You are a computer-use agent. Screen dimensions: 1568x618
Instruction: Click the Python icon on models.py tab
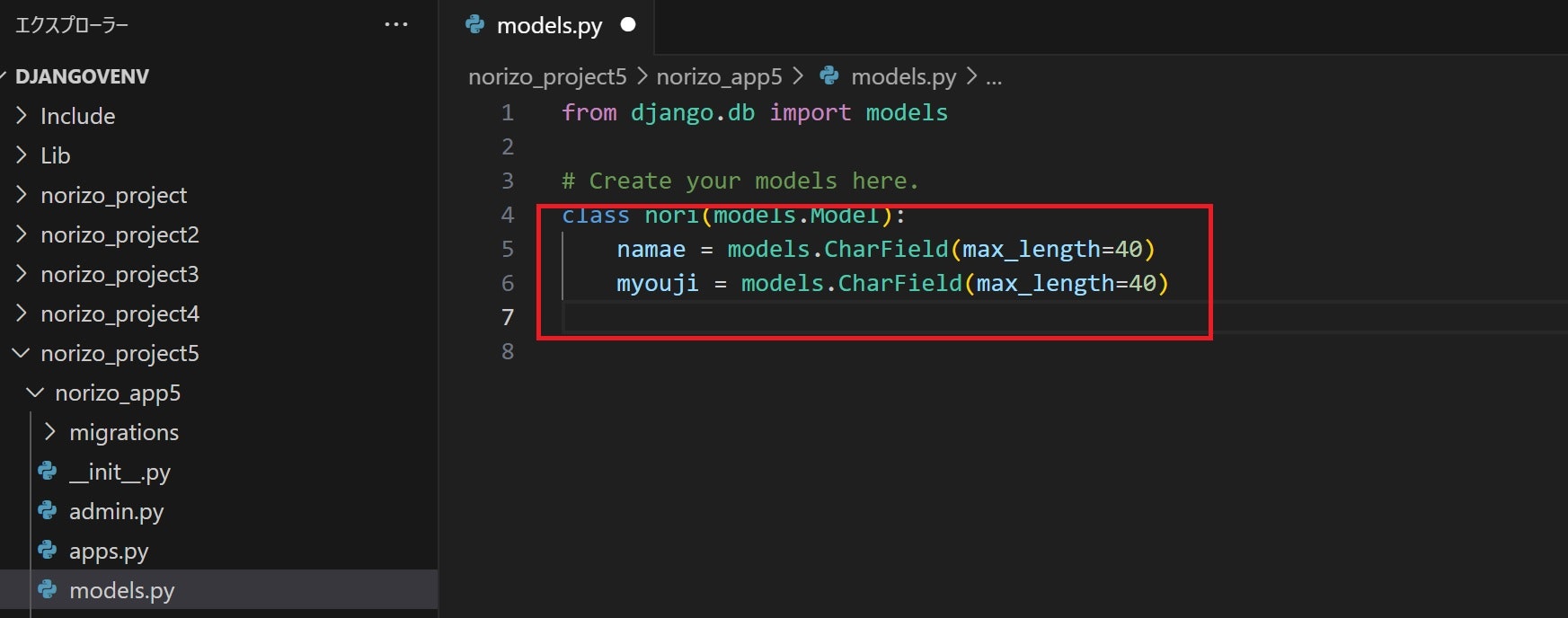(475, 25)
